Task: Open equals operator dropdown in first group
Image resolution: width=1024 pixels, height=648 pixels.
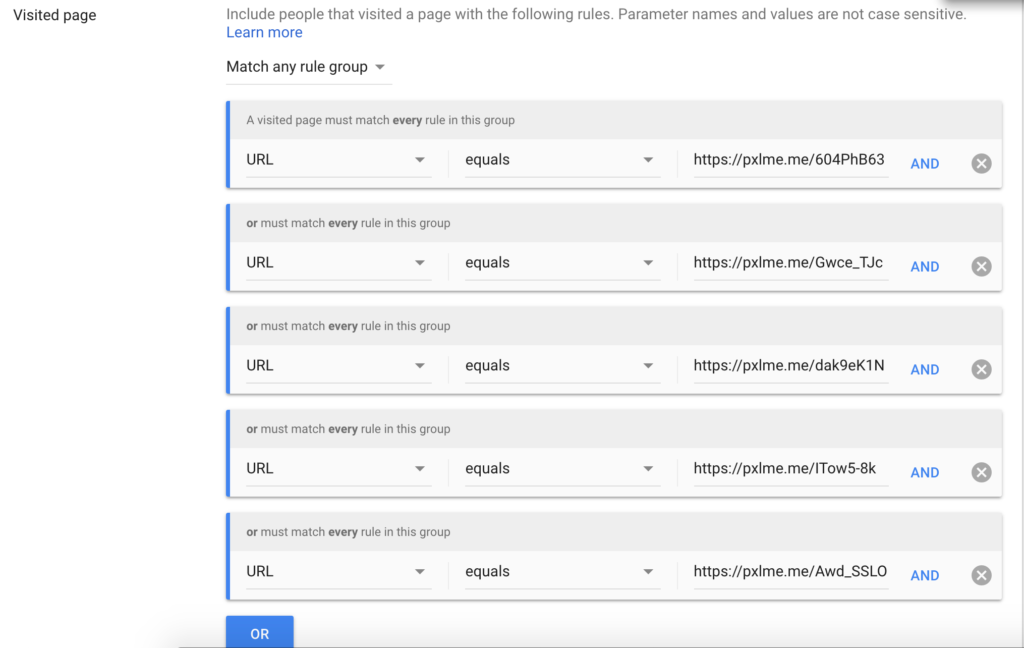Action: tap(560, 160)
